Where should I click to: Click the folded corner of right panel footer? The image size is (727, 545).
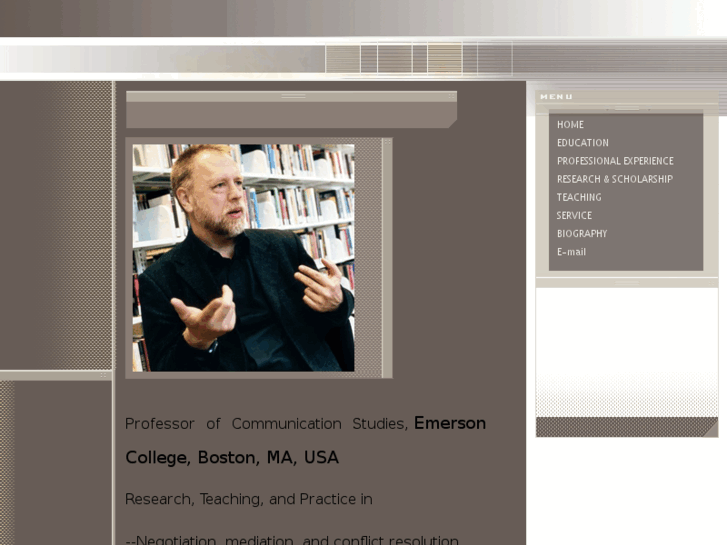710,431
